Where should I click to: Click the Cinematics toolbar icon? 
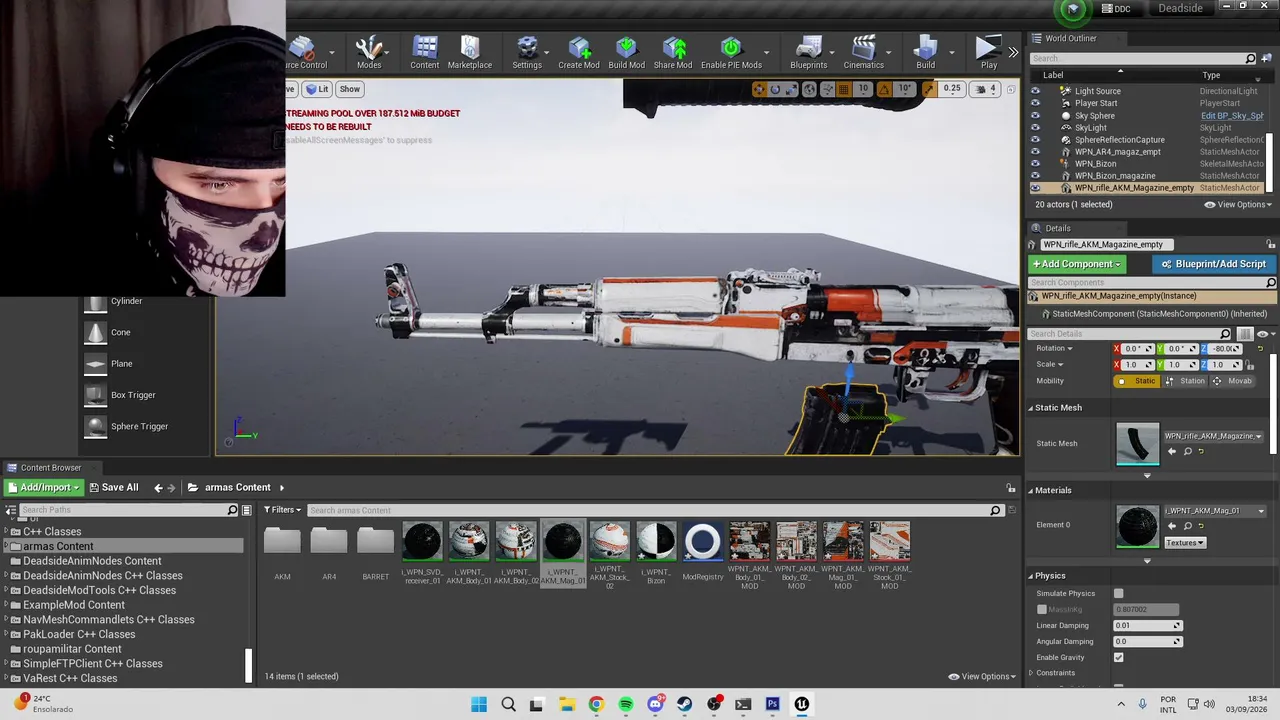[863, 52]
